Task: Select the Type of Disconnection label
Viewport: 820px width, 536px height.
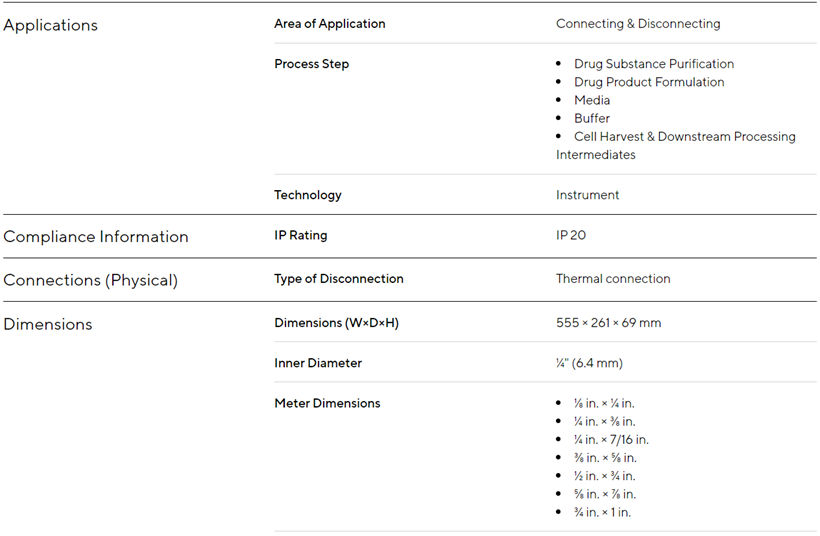Action: [x=338, y=279]
